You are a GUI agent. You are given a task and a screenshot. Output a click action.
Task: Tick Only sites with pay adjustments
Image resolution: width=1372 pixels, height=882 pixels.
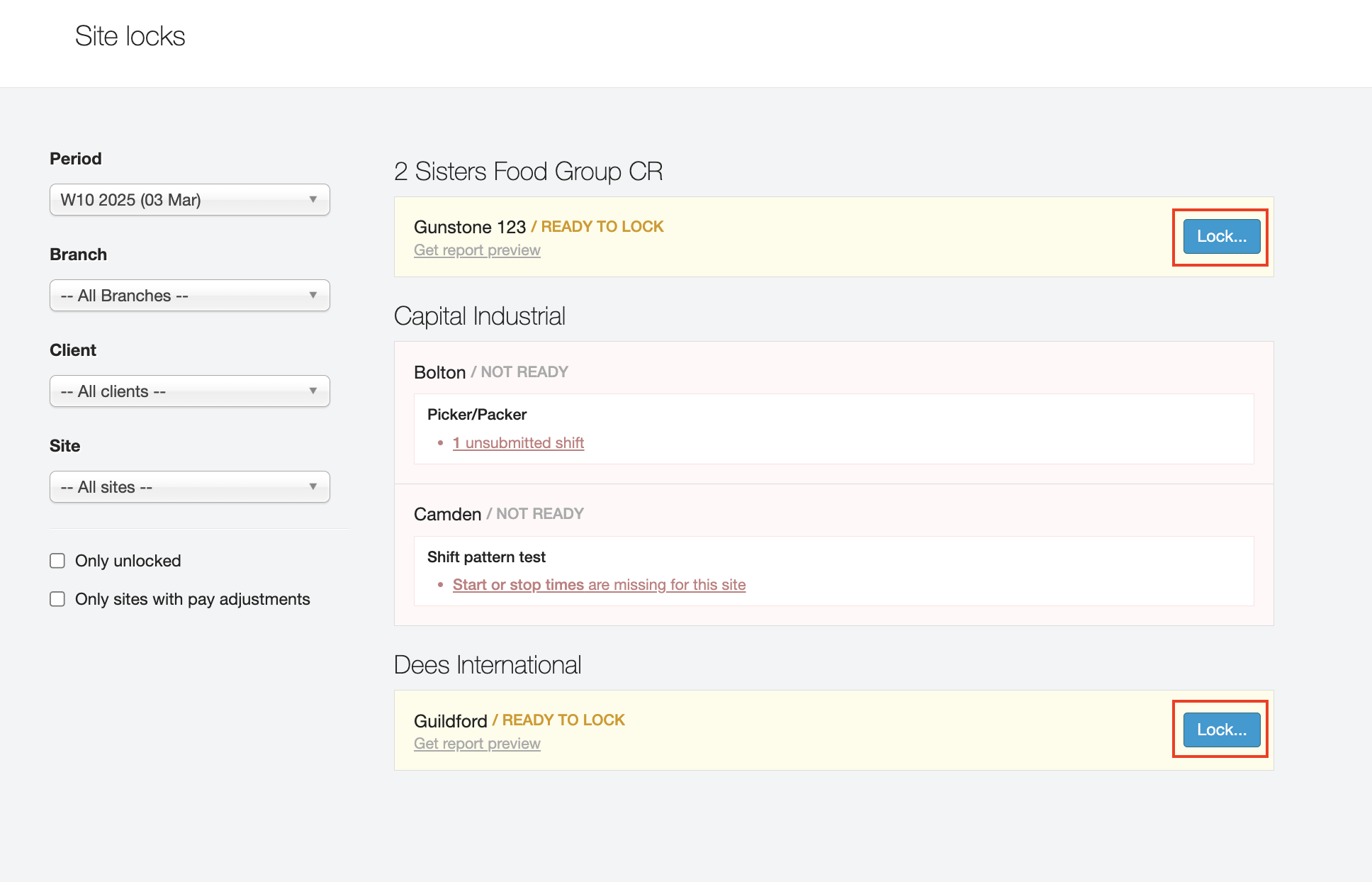57,599
